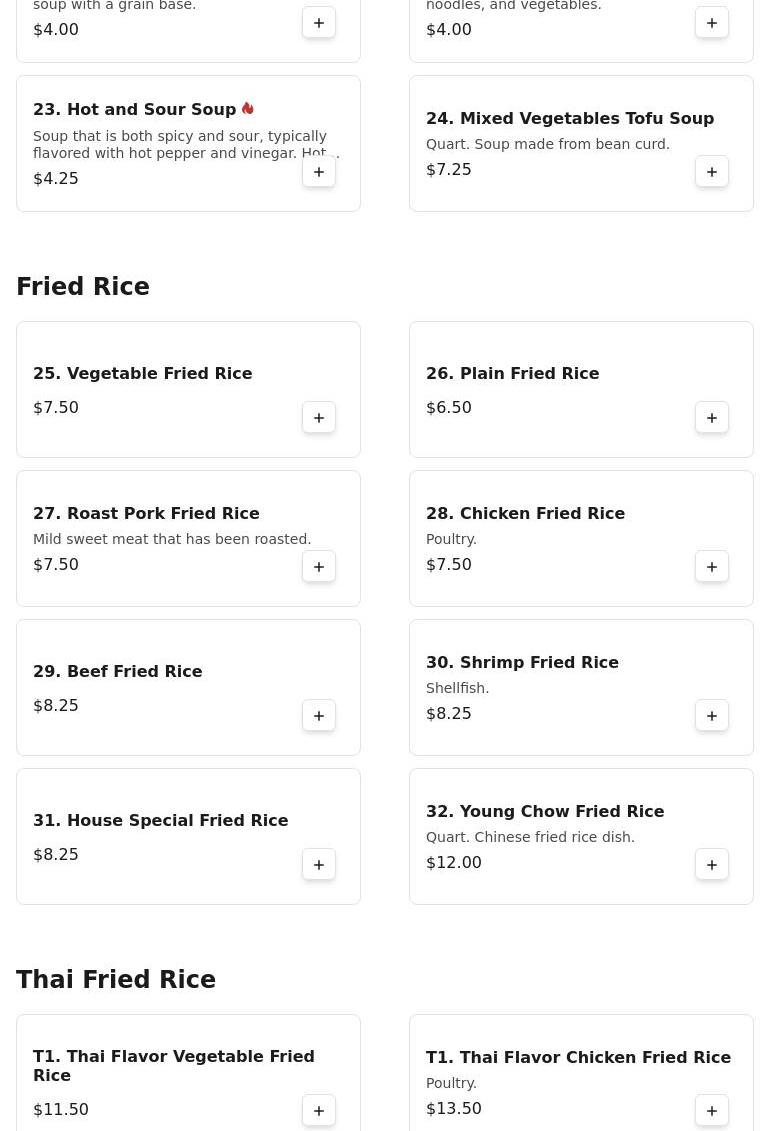Add Thai Flavor Vegetable Fried Rice
770x1131 pixels.
click(319, 1111)
